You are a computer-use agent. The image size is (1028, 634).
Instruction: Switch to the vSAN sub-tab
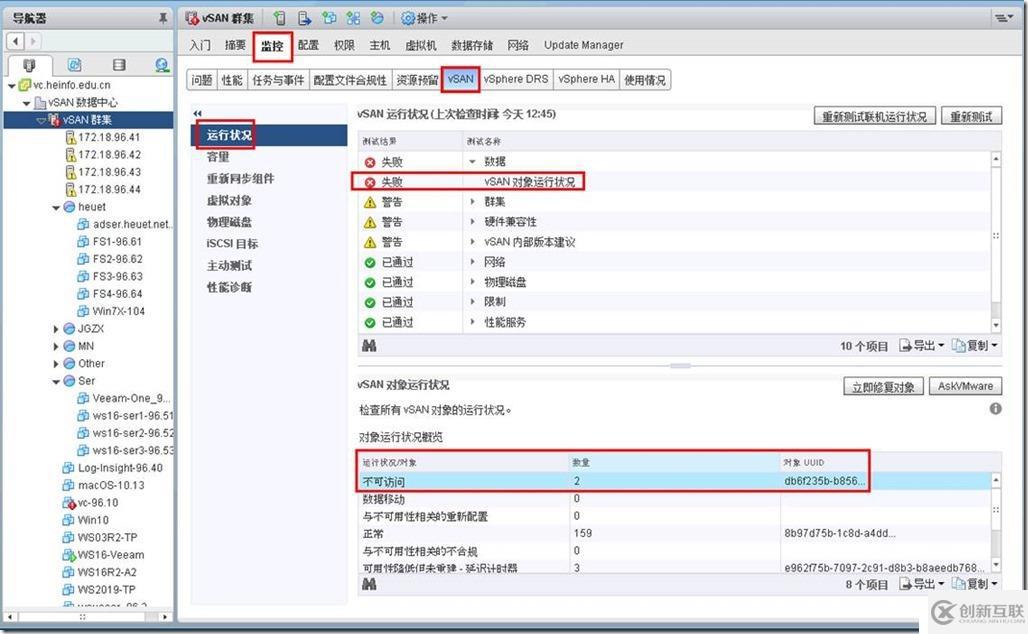(x=460, y=79)
